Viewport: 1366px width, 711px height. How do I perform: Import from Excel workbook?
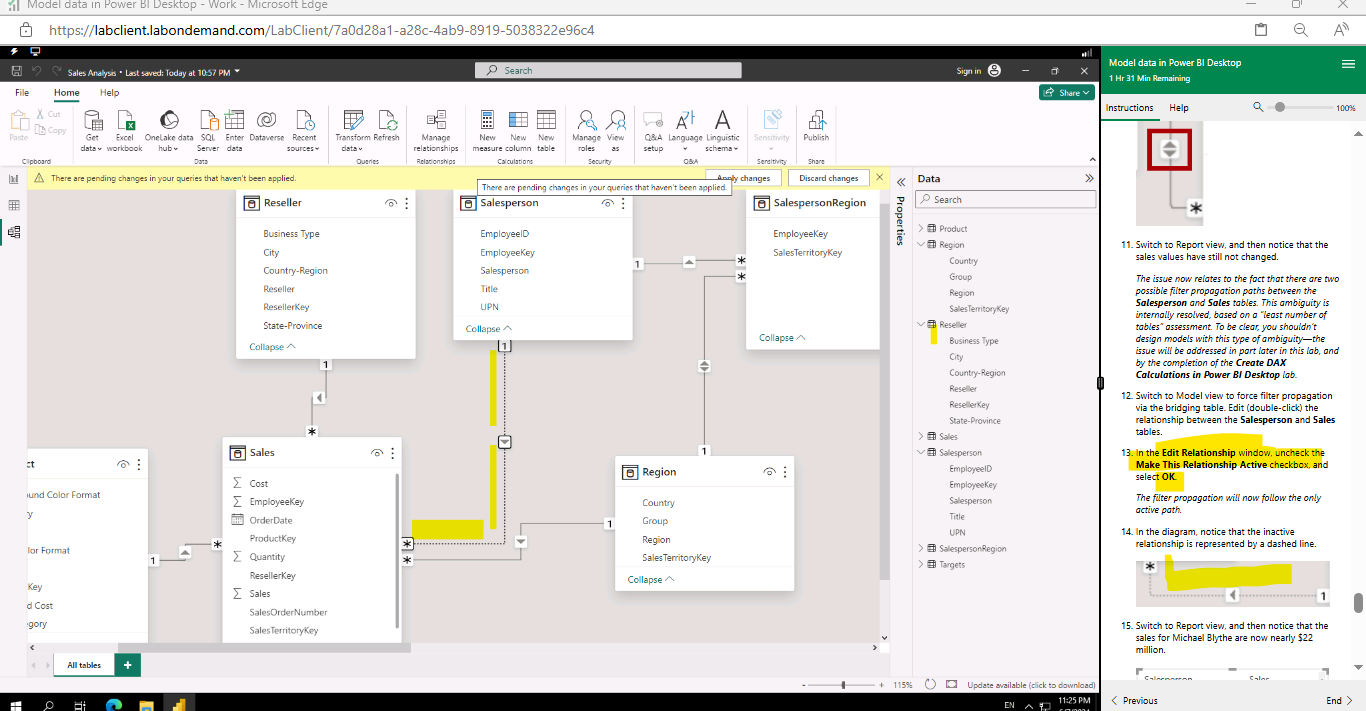(x=125, y=131)
